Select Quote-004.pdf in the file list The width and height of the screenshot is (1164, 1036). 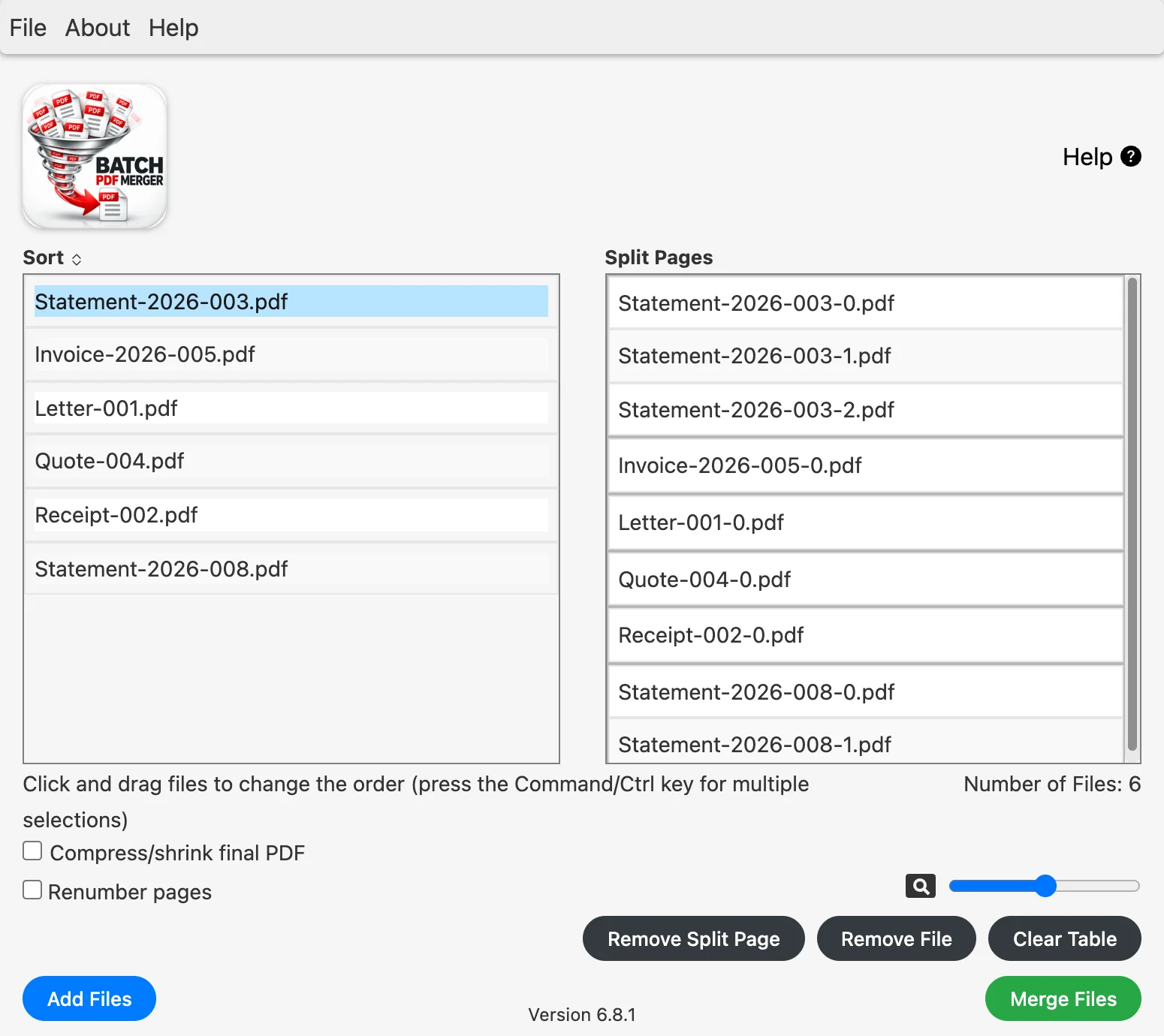click(x=291, y=461)
